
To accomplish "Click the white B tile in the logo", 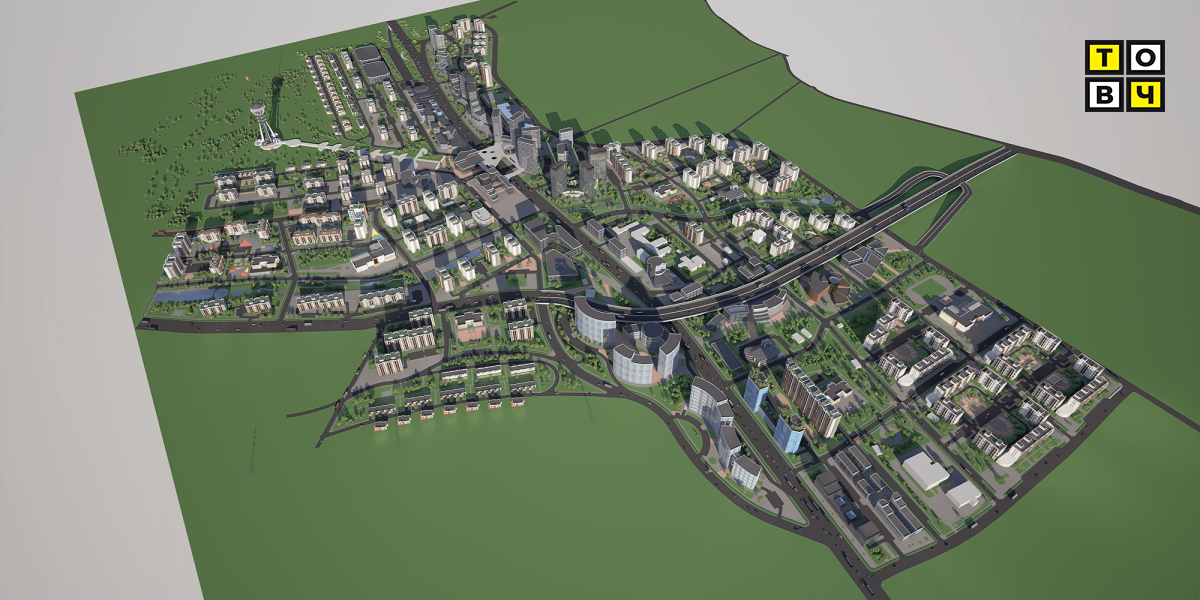I will point(1104,94).
